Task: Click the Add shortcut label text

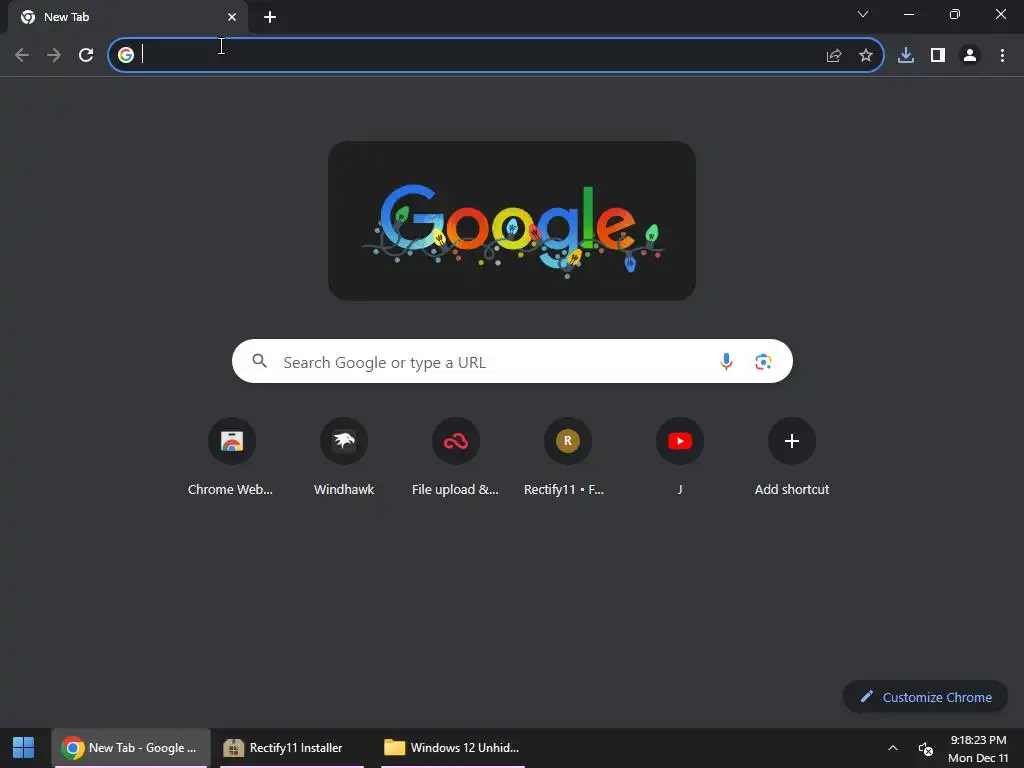Action: click(x=792, y=489)
